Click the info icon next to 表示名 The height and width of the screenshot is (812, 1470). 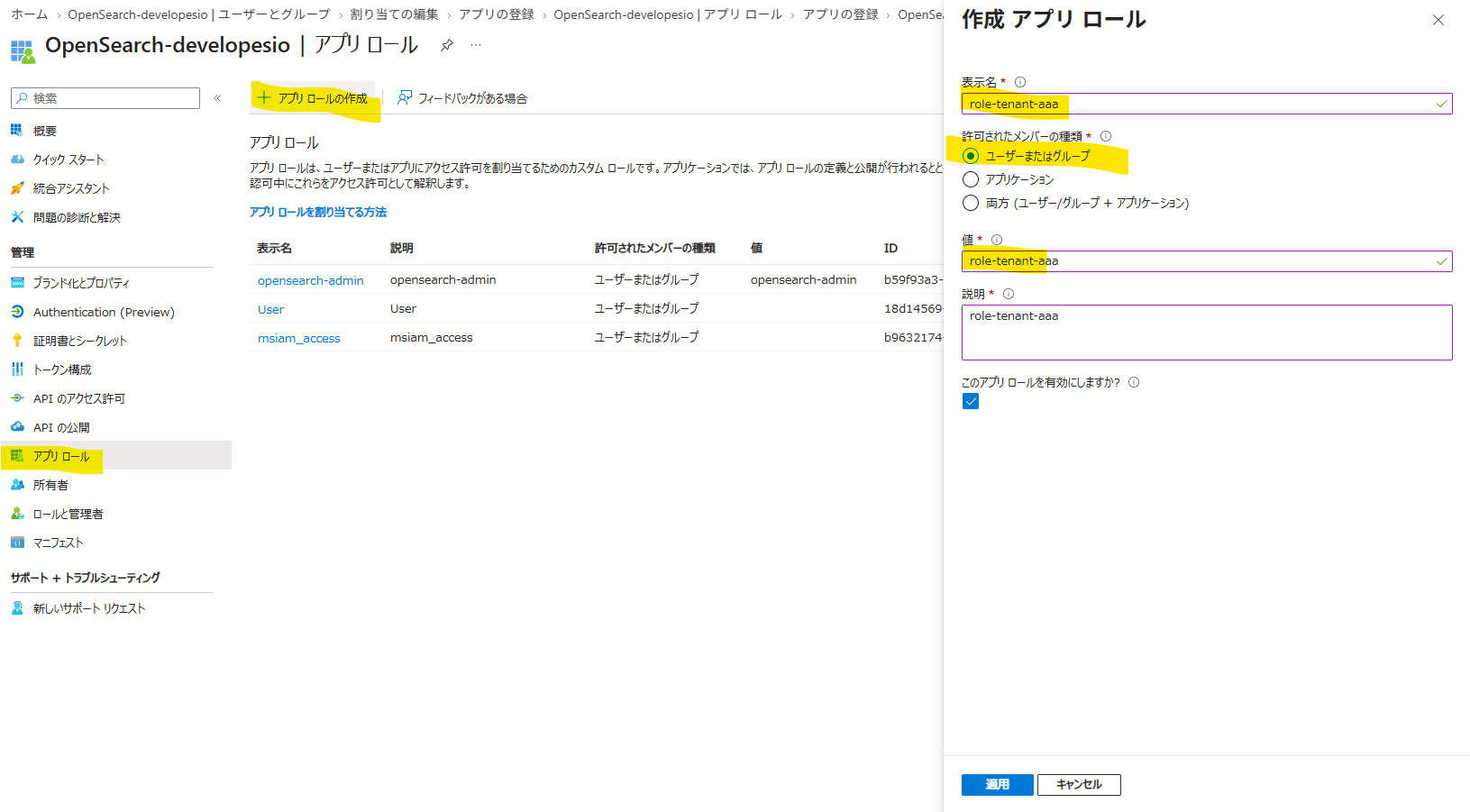pyautogui.click(x=1020, y=82)
